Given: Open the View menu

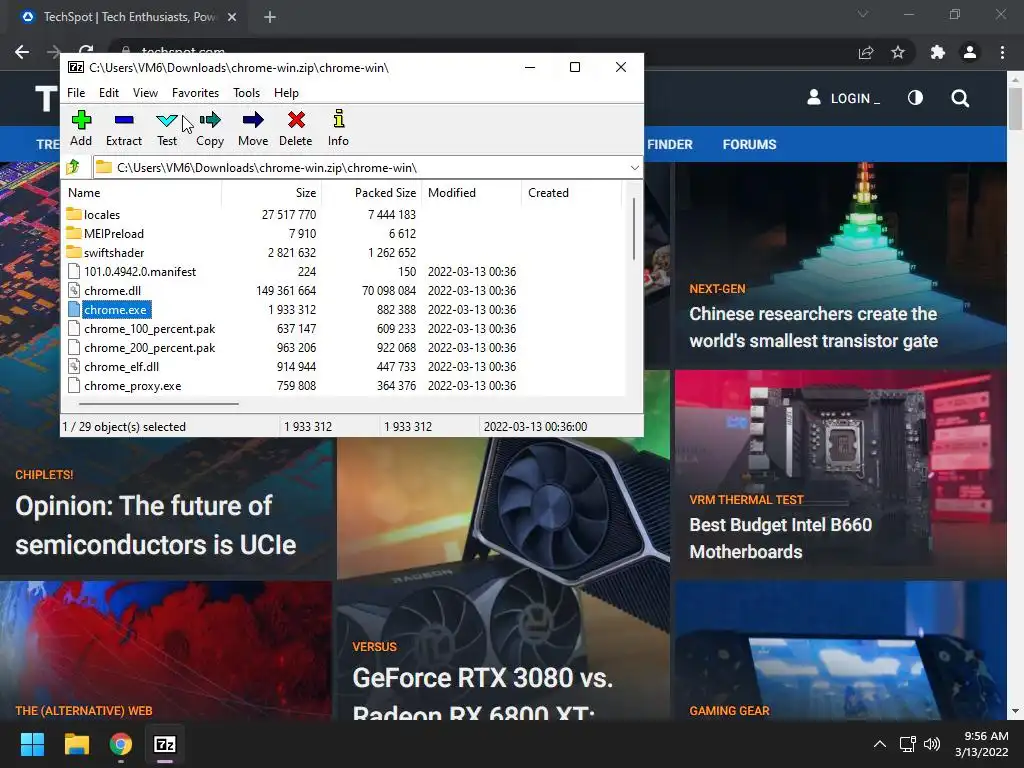Looking at the screenshot, I should click(x=145, y=93).
